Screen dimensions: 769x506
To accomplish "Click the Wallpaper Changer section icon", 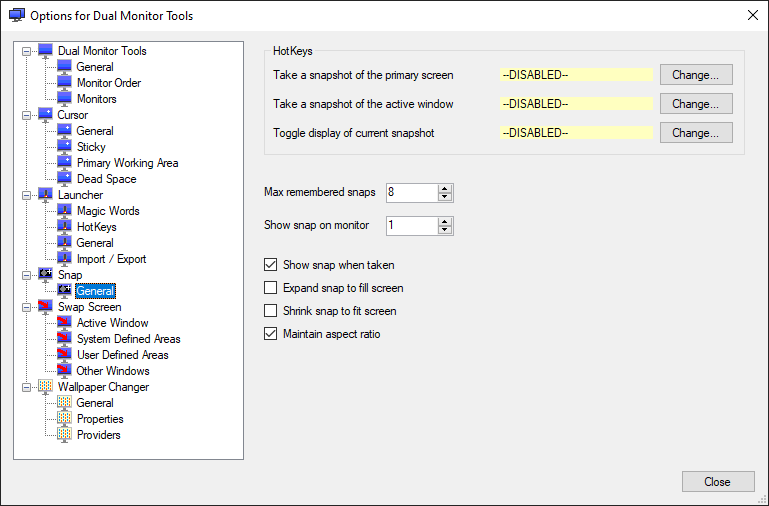I will coord(45,387).
